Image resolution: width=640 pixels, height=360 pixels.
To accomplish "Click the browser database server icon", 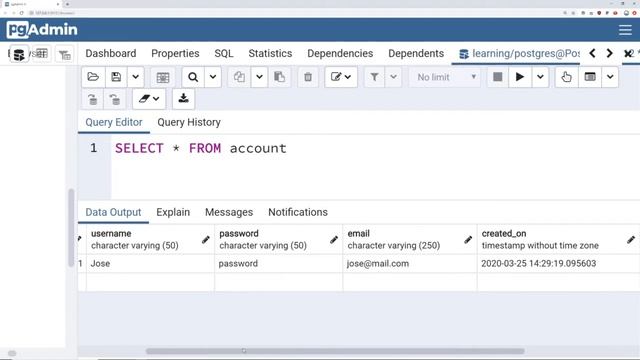I will (x=19, y=54).
